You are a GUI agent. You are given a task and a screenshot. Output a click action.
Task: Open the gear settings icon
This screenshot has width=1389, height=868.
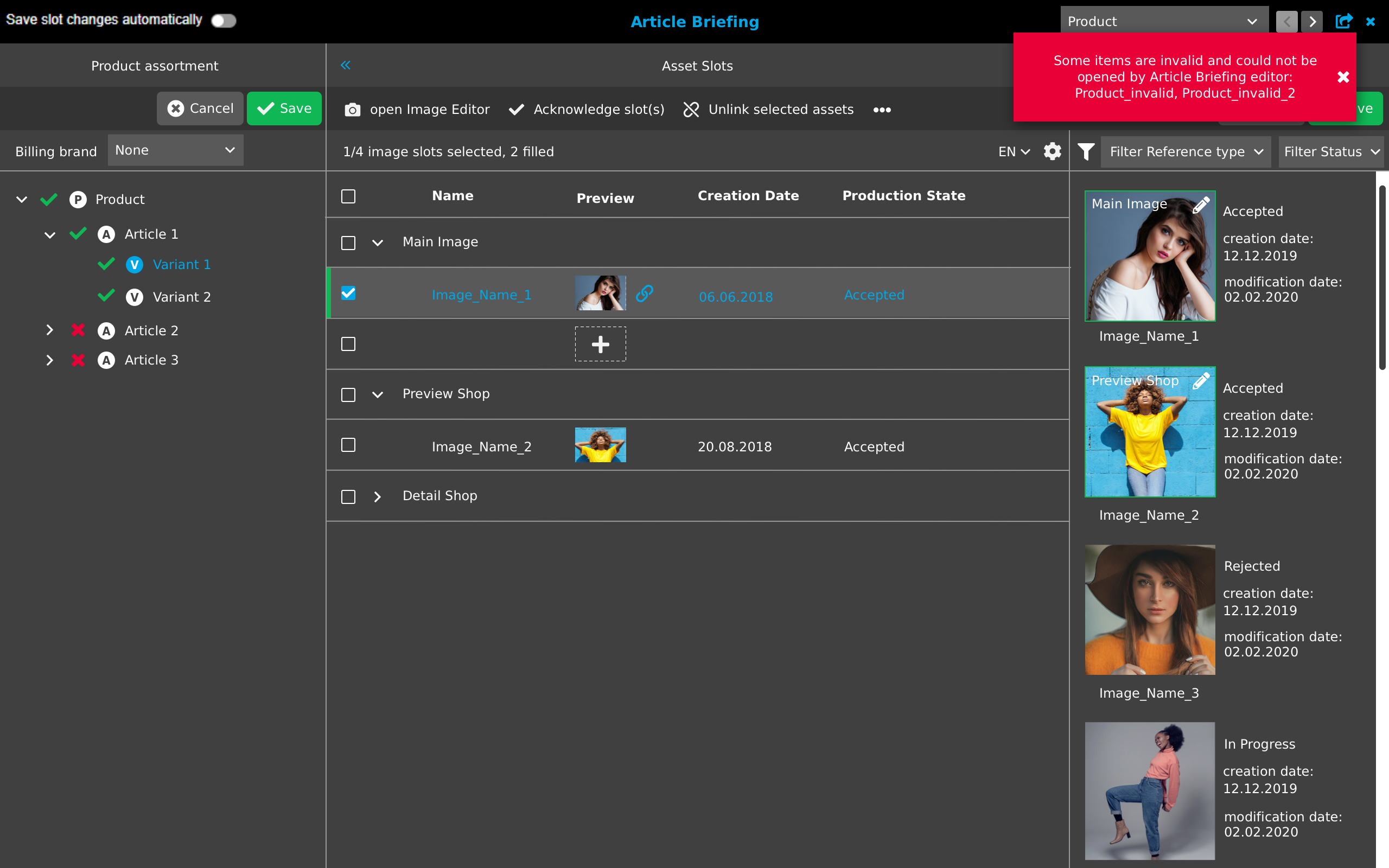click(1052, 151)
